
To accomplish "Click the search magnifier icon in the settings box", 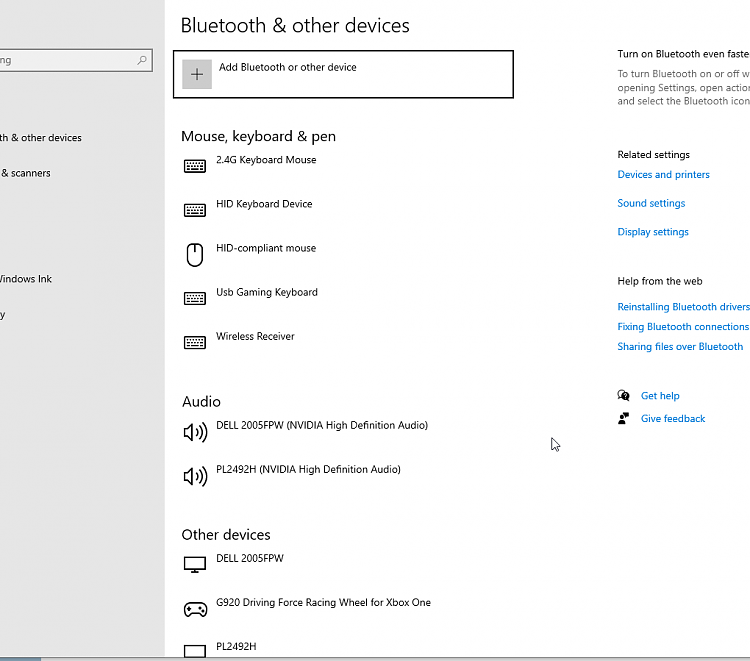I will [142, 60].
